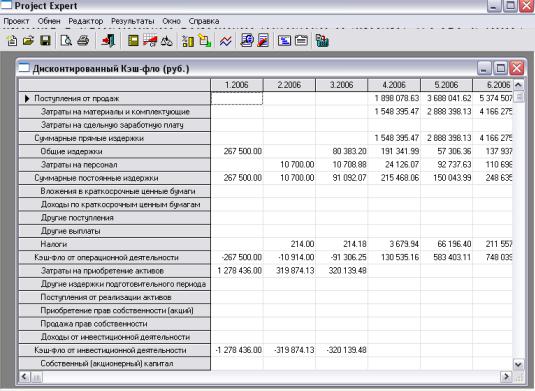Select Другие издержки подготовительного периода row
This screenshot has width=535, height=391.
[x=115, y=284]
